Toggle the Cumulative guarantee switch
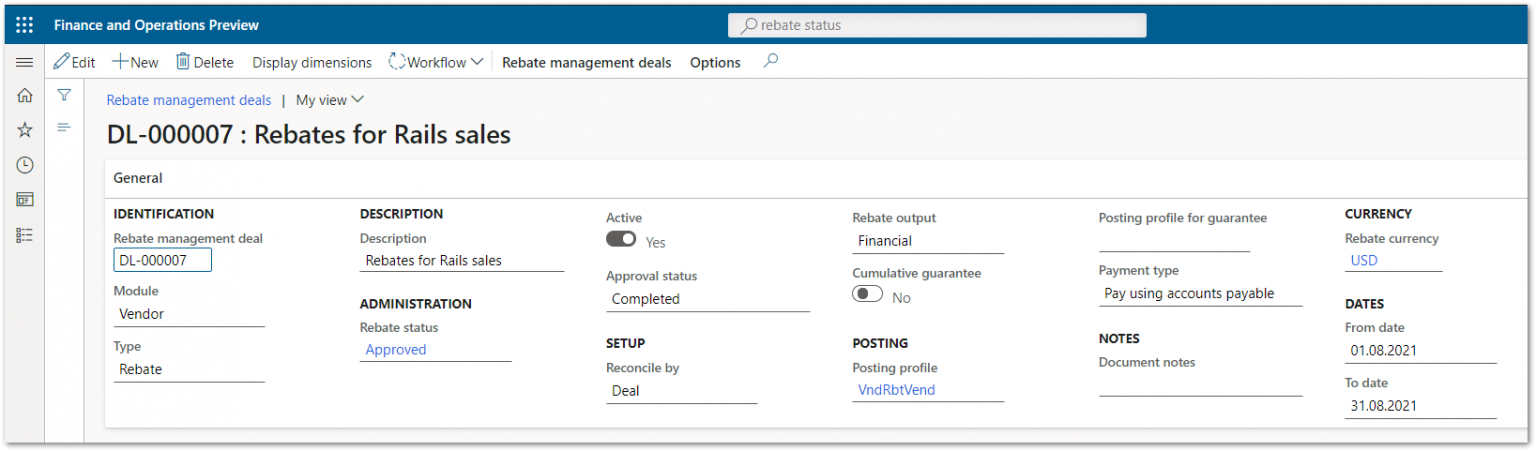This screenshot has height=451, width=1536. (x=867, y=294)
